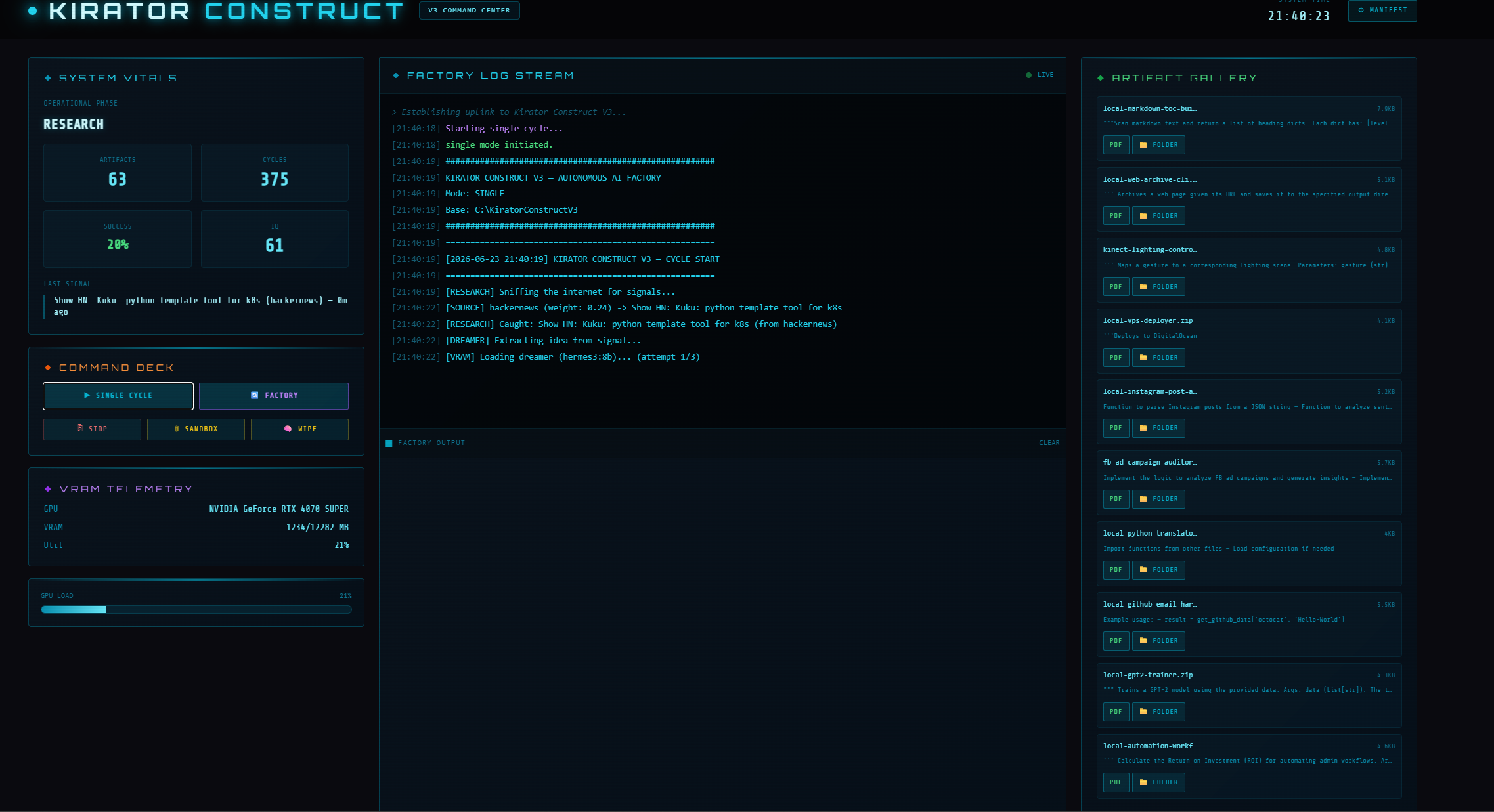
Task: Click the system time 21:40:23
Action: tap(1298, 16)
